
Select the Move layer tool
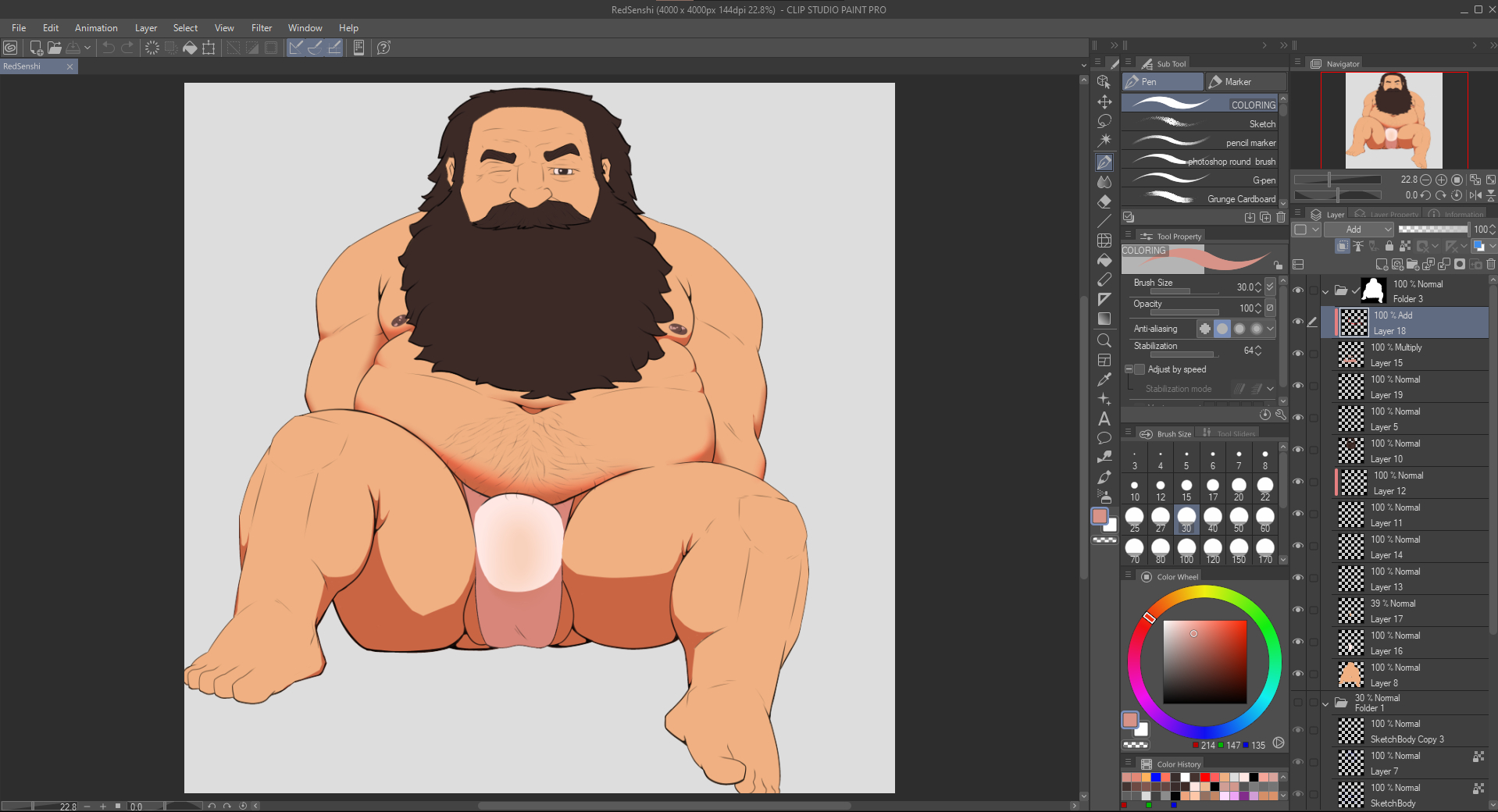pos(1104,101)
